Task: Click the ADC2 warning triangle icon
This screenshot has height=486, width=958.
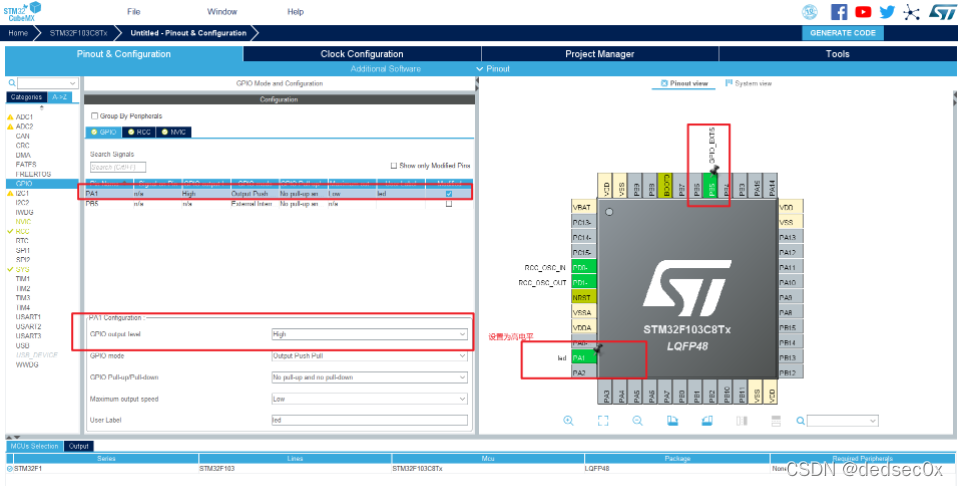Action: (10, 127)
